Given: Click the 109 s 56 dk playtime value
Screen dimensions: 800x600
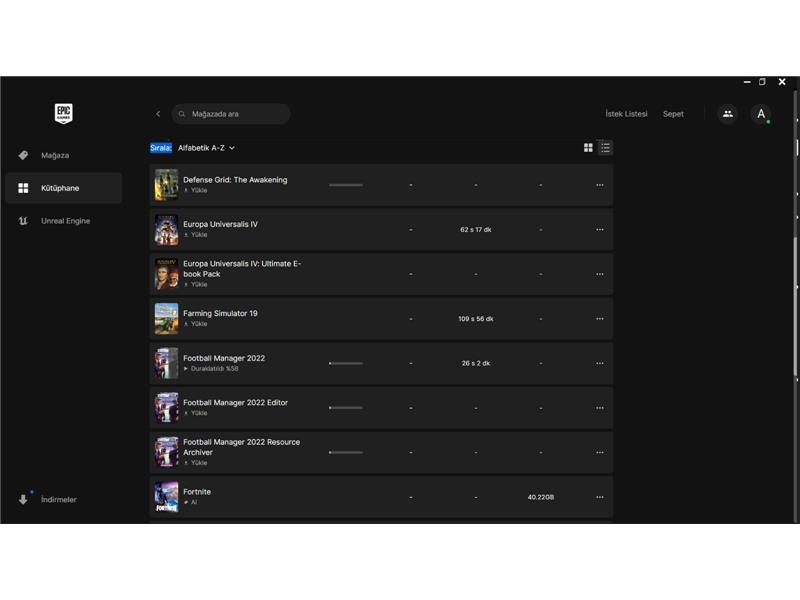Looking at the screenshot, I should pos(476,319).
